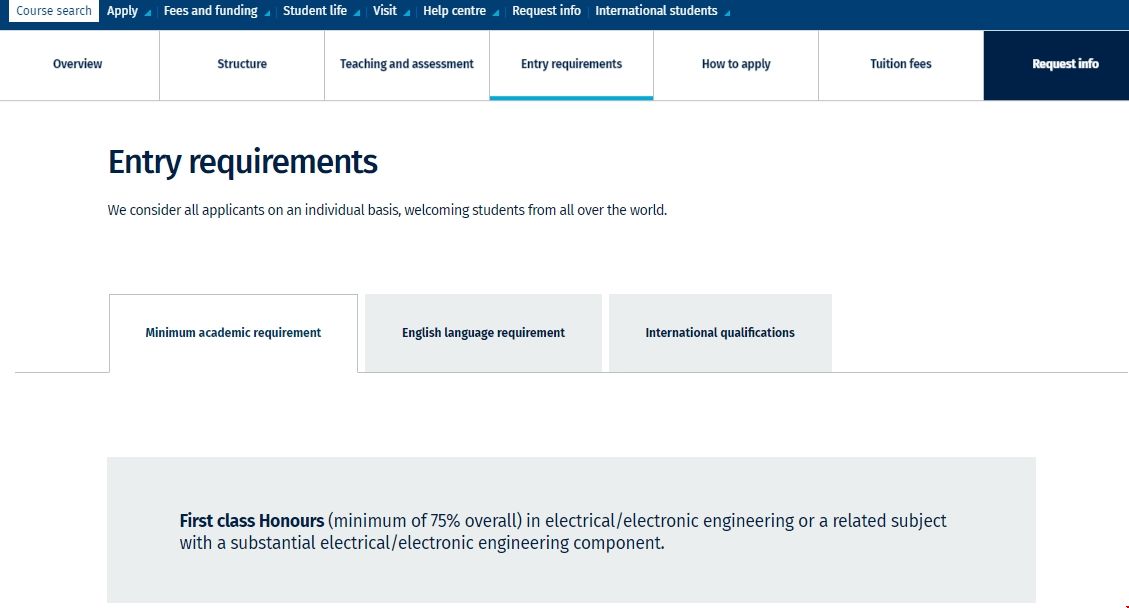Expand the International students dropdown arrow
Screen dimensions: 1129x608
coord(727,13)
